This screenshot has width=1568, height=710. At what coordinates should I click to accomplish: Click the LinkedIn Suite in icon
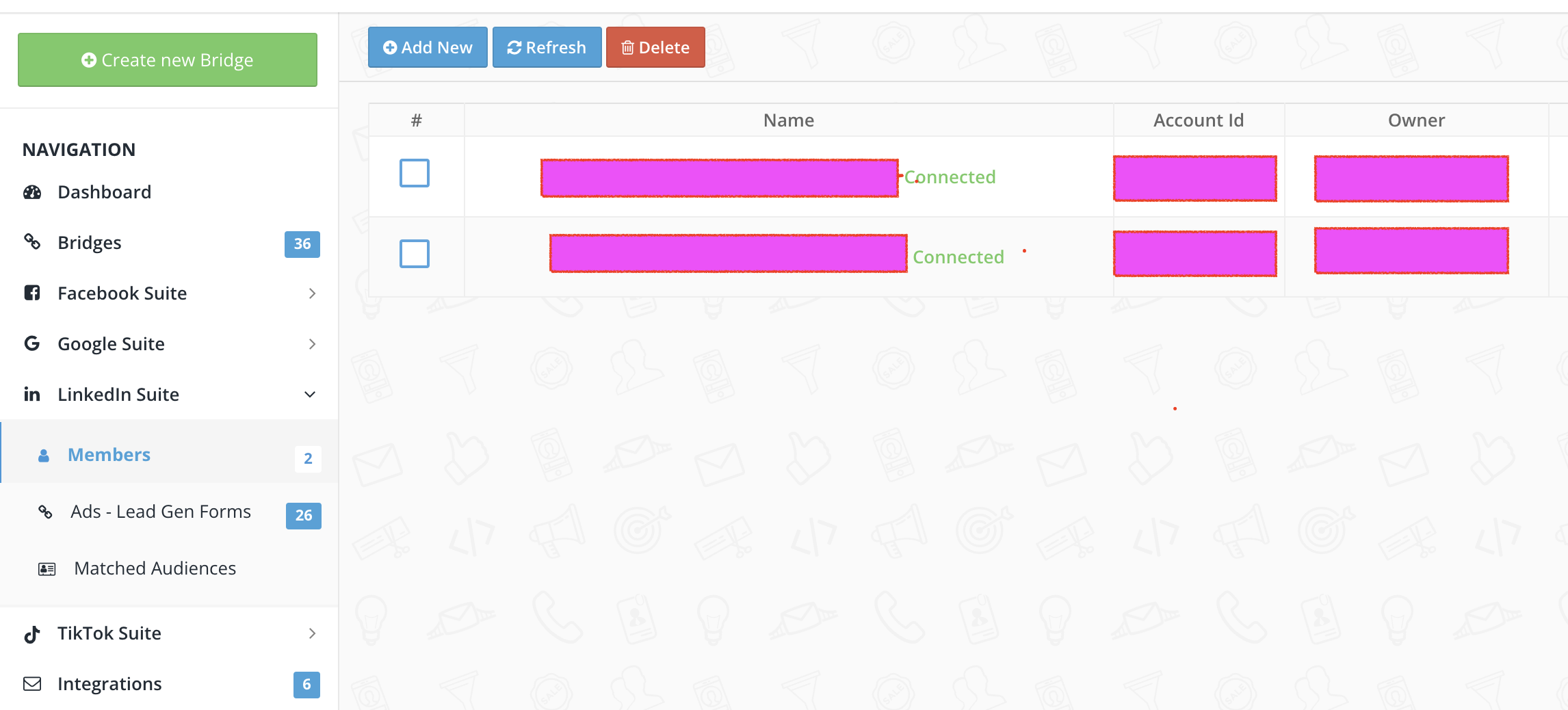[x=32, y=394]
